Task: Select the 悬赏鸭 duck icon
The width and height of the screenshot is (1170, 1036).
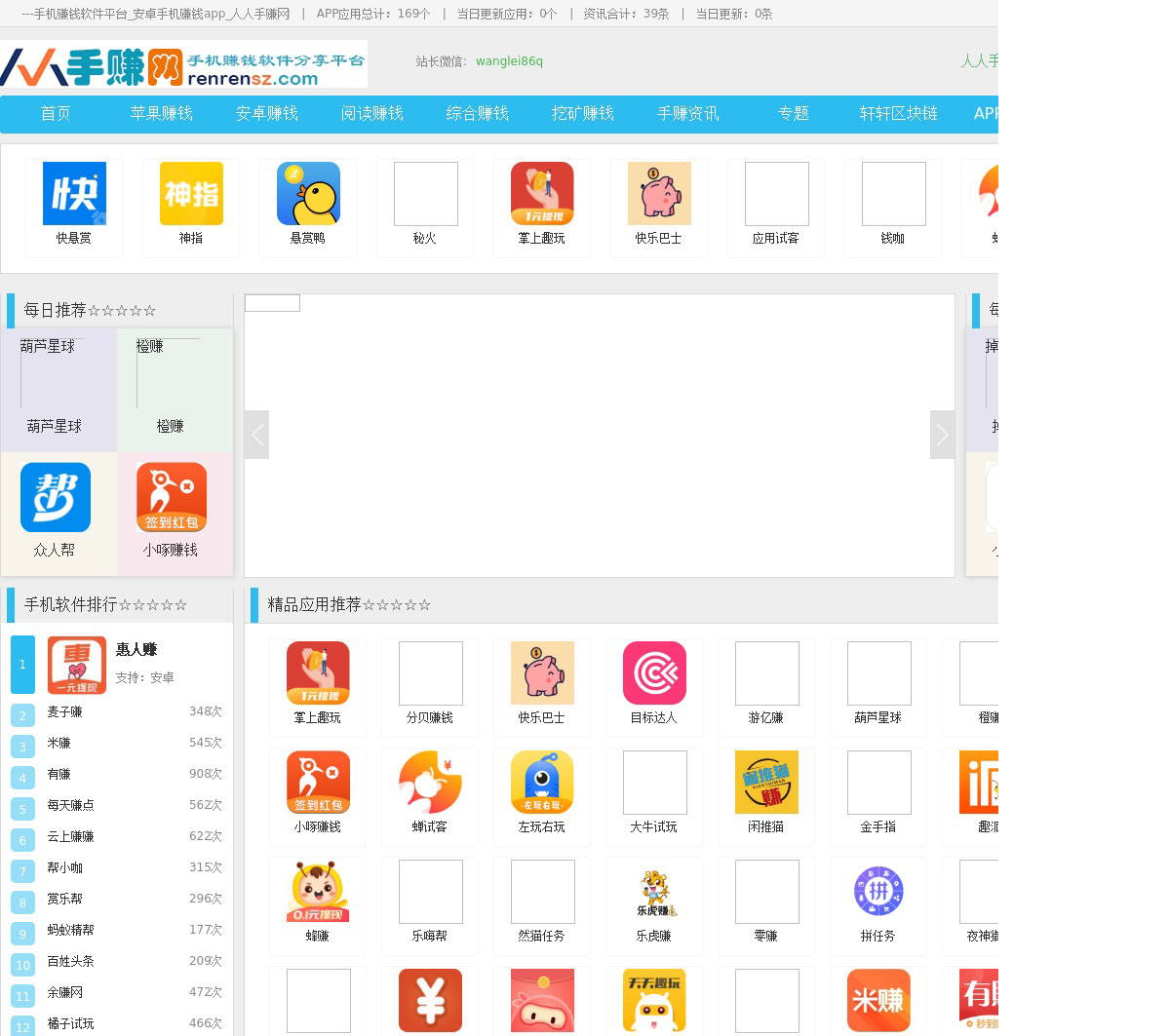Action: tap(308, 194)
